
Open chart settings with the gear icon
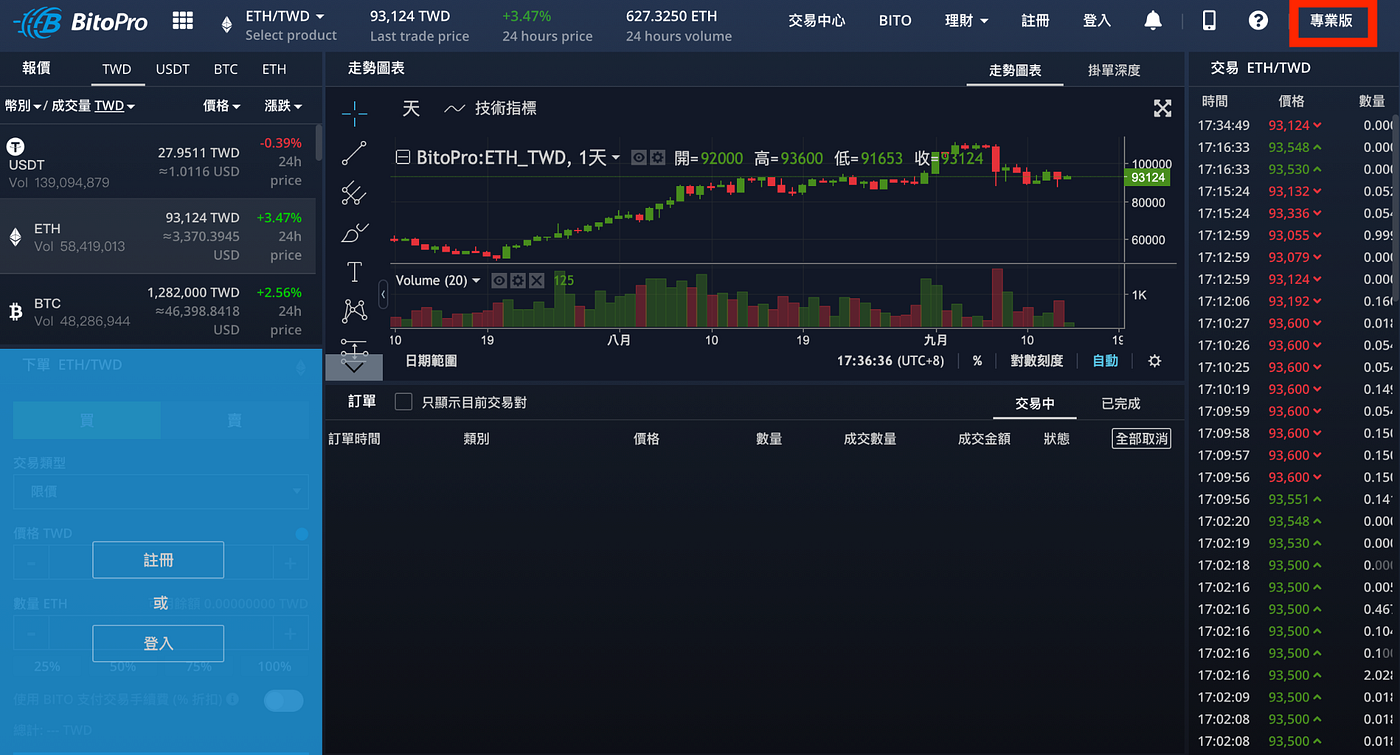point(1154,361)
